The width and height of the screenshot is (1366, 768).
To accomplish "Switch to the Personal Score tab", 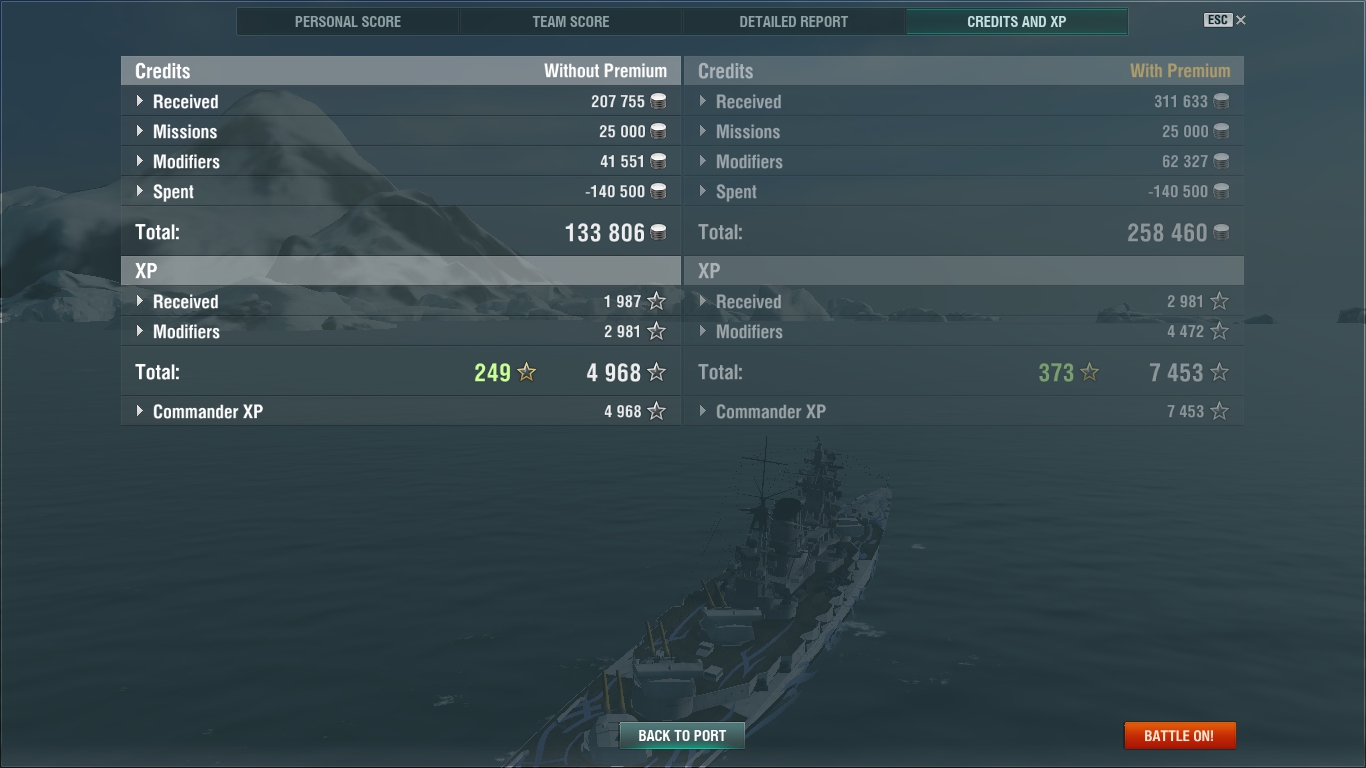I will [x=348, y=21].
